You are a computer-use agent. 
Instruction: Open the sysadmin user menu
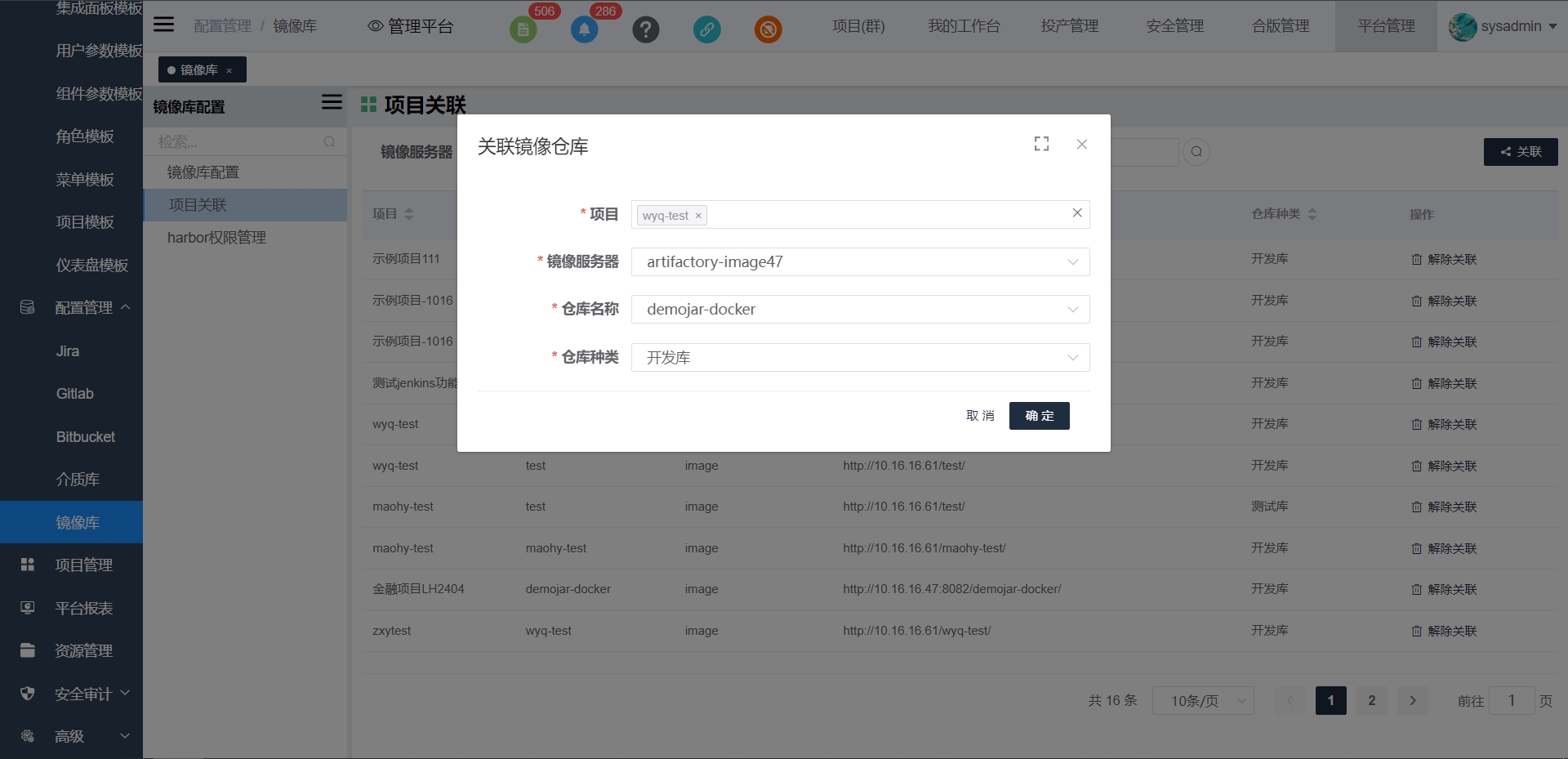pos(1504,26)
